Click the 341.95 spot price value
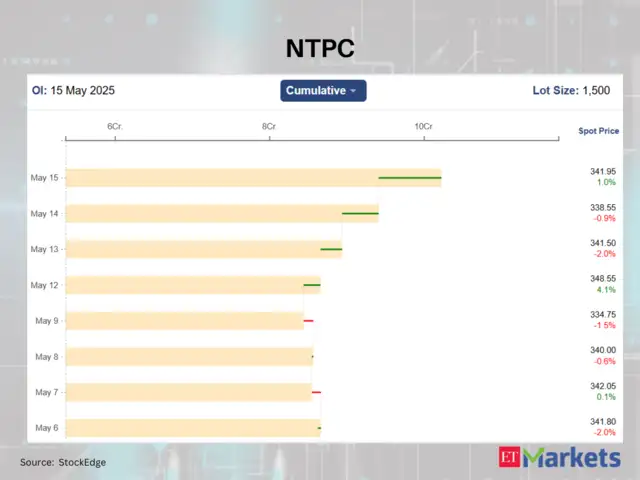The image size is (640, 480). pyautogui.click(x=603, y=172)
